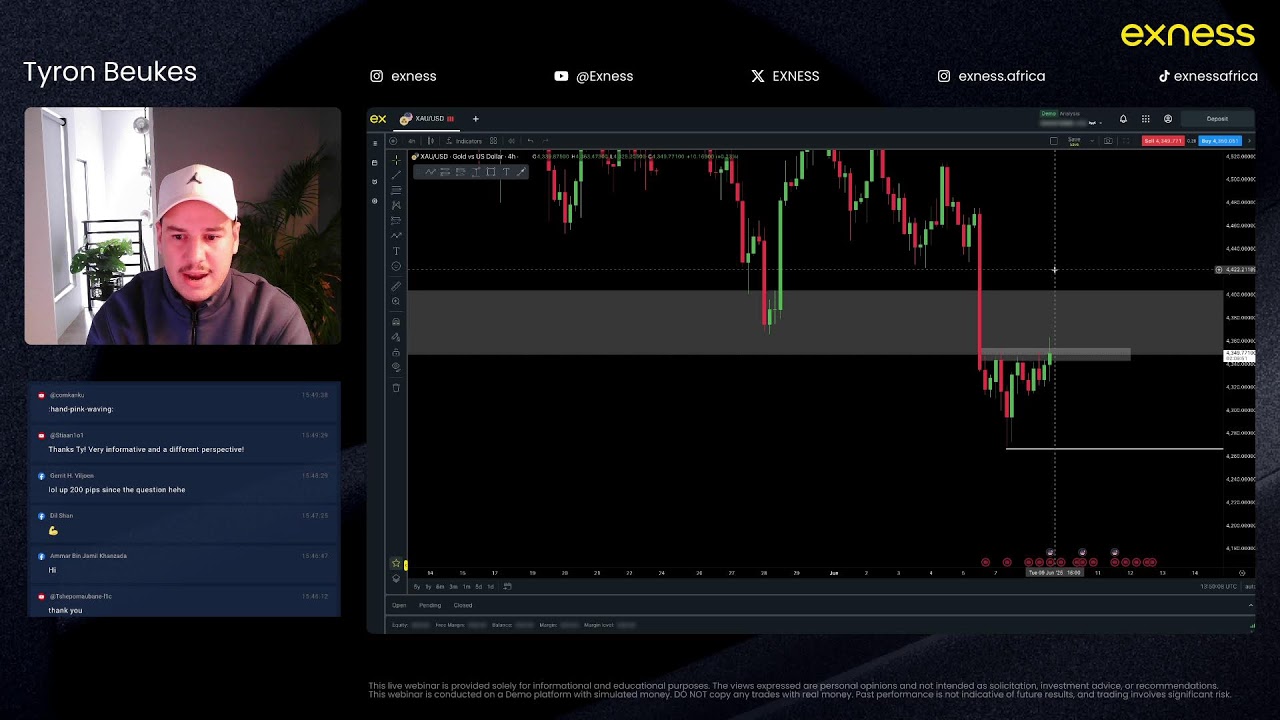The width and height of the screenshot is (1280, 720).
Task: Toggle fullscreen chart mode
Action: click(1126, 141)
